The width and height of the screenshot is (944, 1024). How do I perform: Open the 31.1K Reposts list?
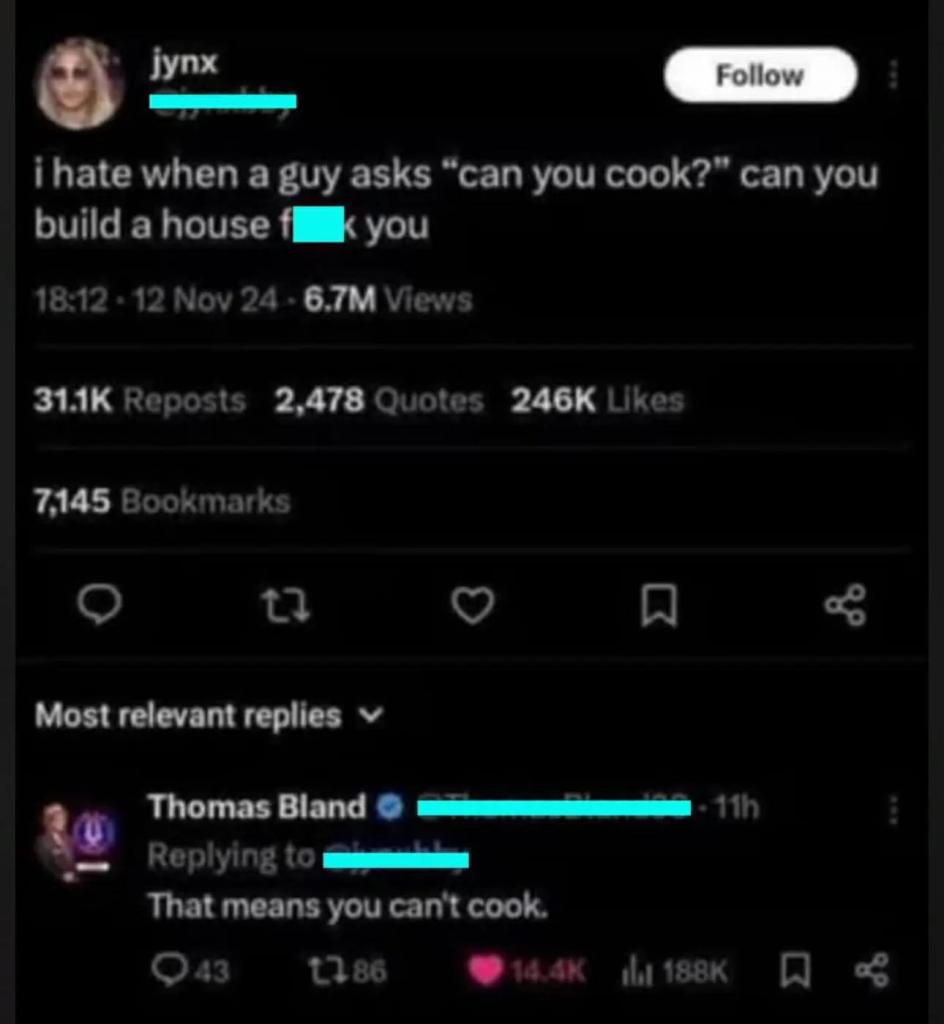[x=140, y=400]
